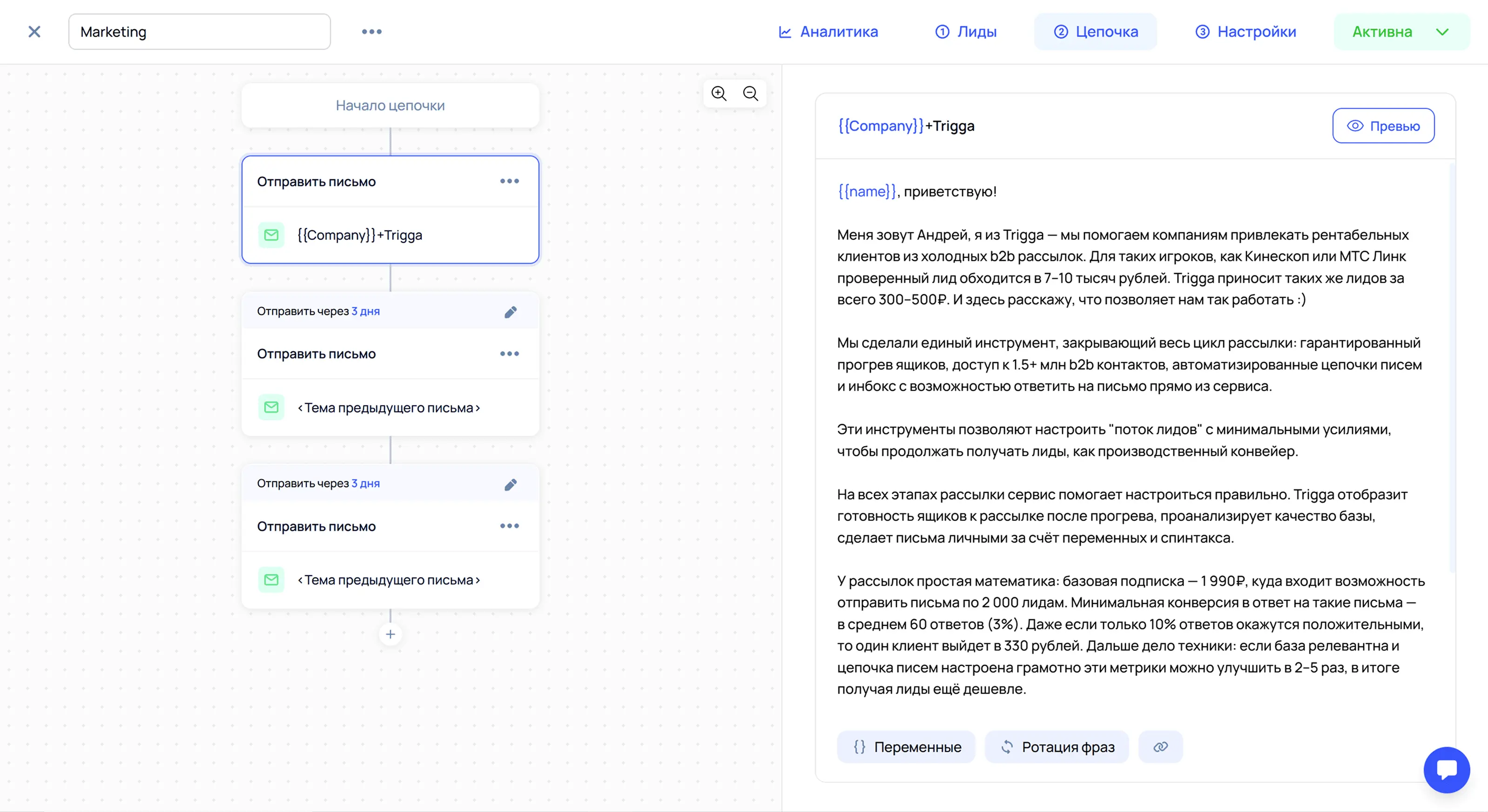1488x812 pixels.
Task: Open the three-dots menu next to campaign name
Action: point(371,32)
